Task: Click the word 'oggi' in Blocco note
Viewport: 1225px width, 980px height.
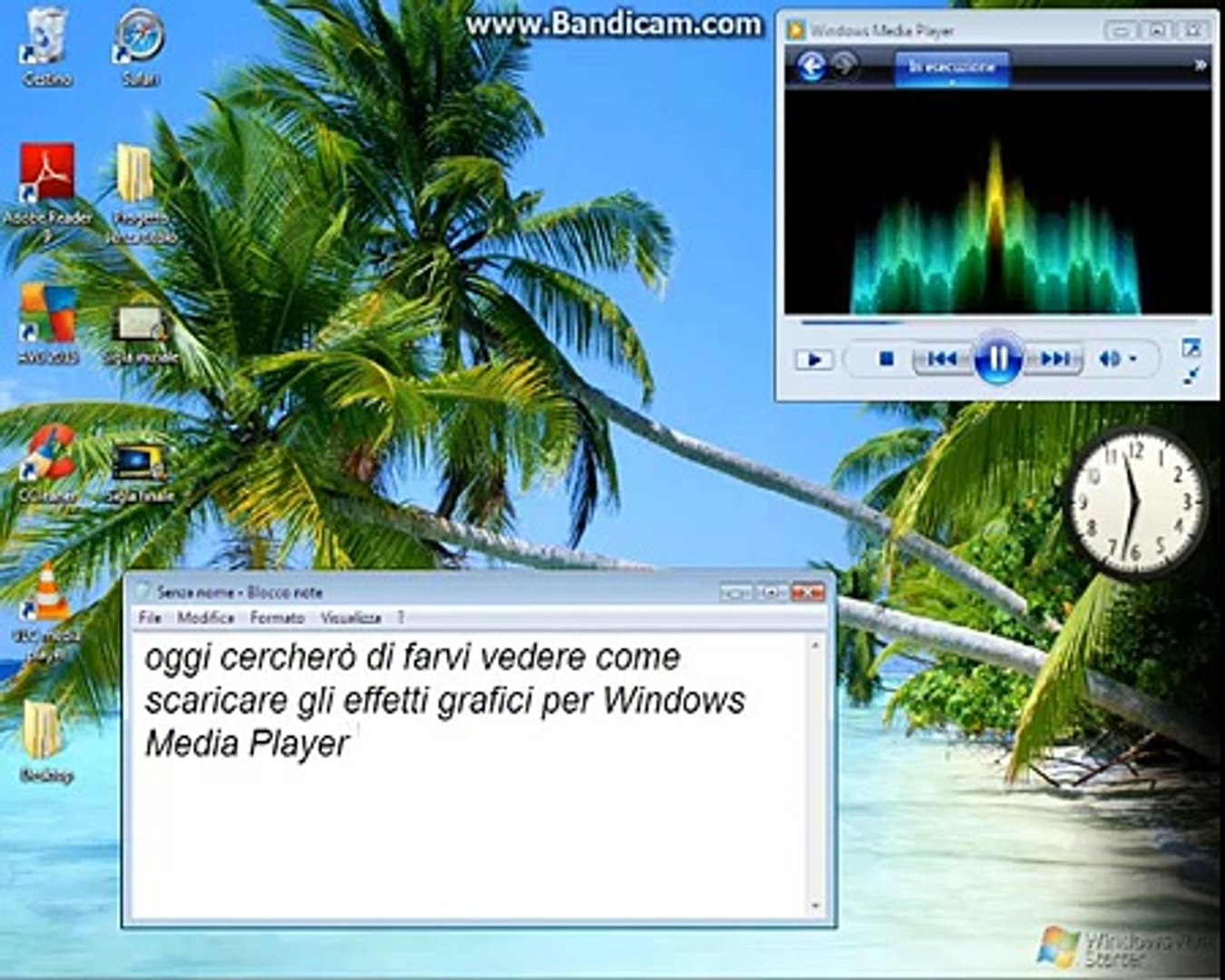Action: [x=178, y=660]
